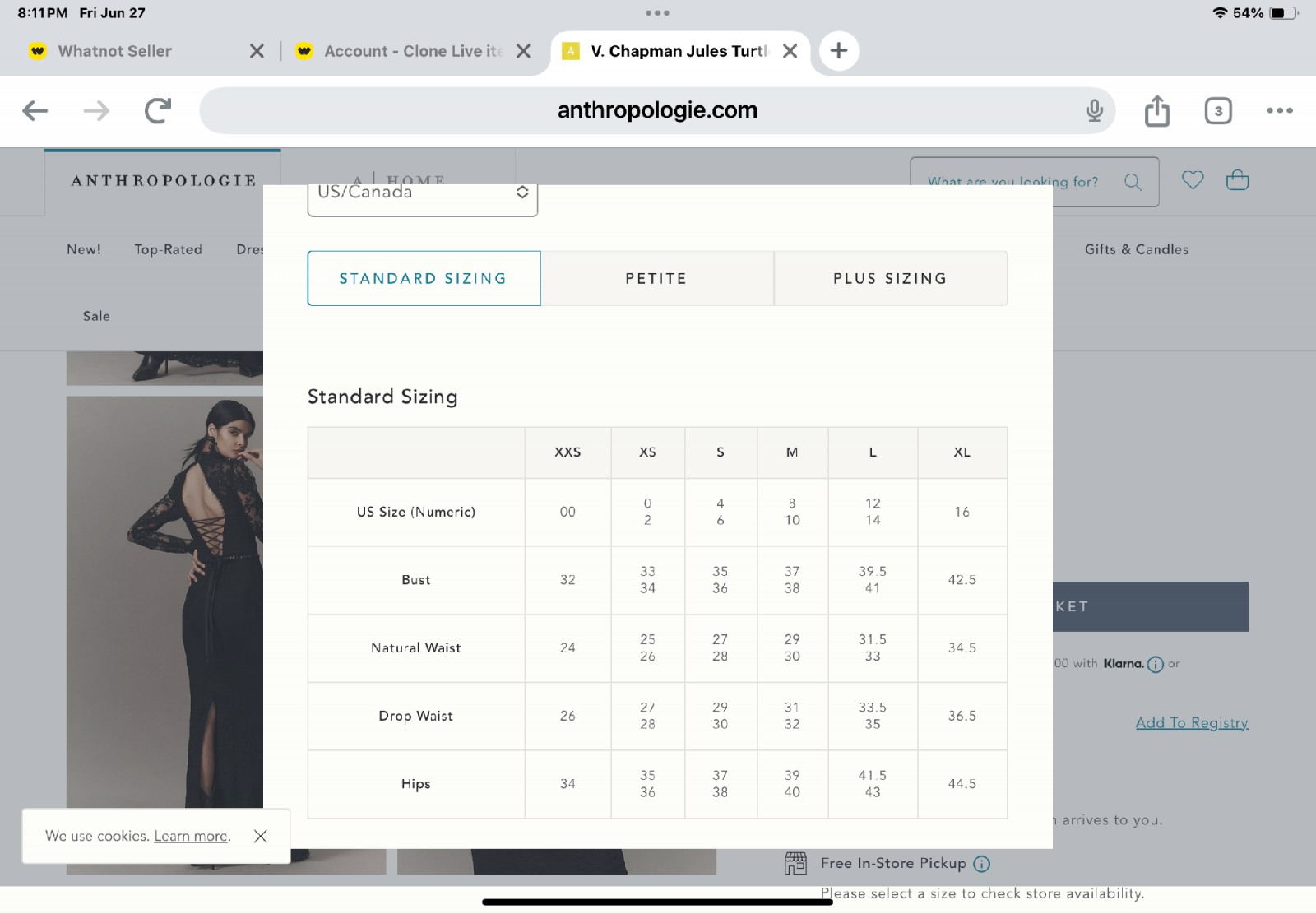Go back with the browser back arrow
The height and width of the screenshot is (914, 1316).
tap(35, 110)
